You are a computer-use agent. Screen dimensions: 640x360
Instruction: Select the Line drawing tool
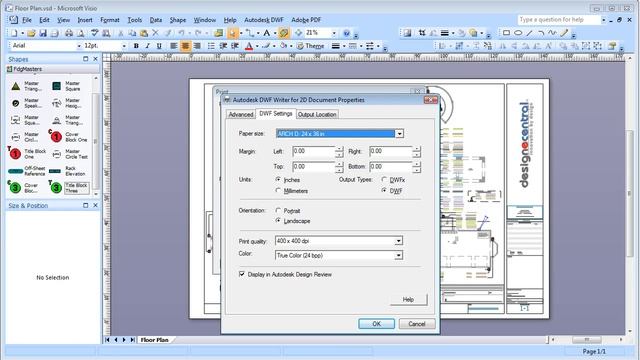coord(529,33)
